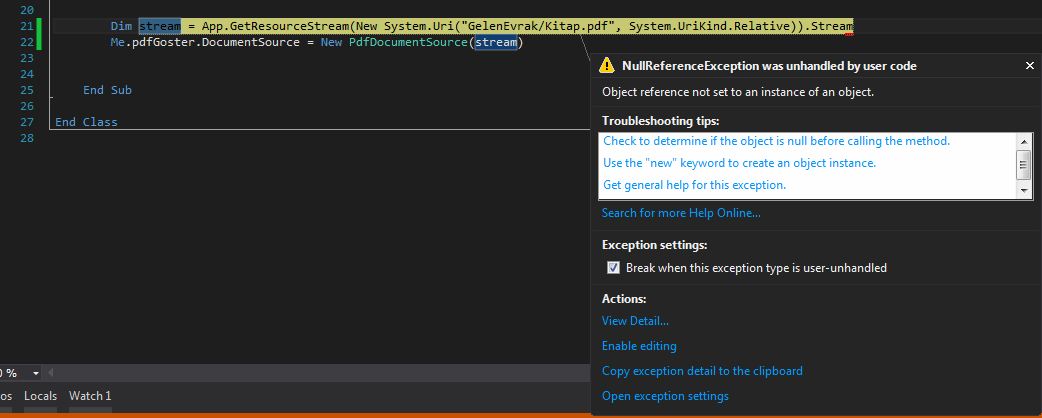The height and width of the screenshot is (418, 1042).
Task: Open 'Get general help for this exception' link
Action: point(694,185)
